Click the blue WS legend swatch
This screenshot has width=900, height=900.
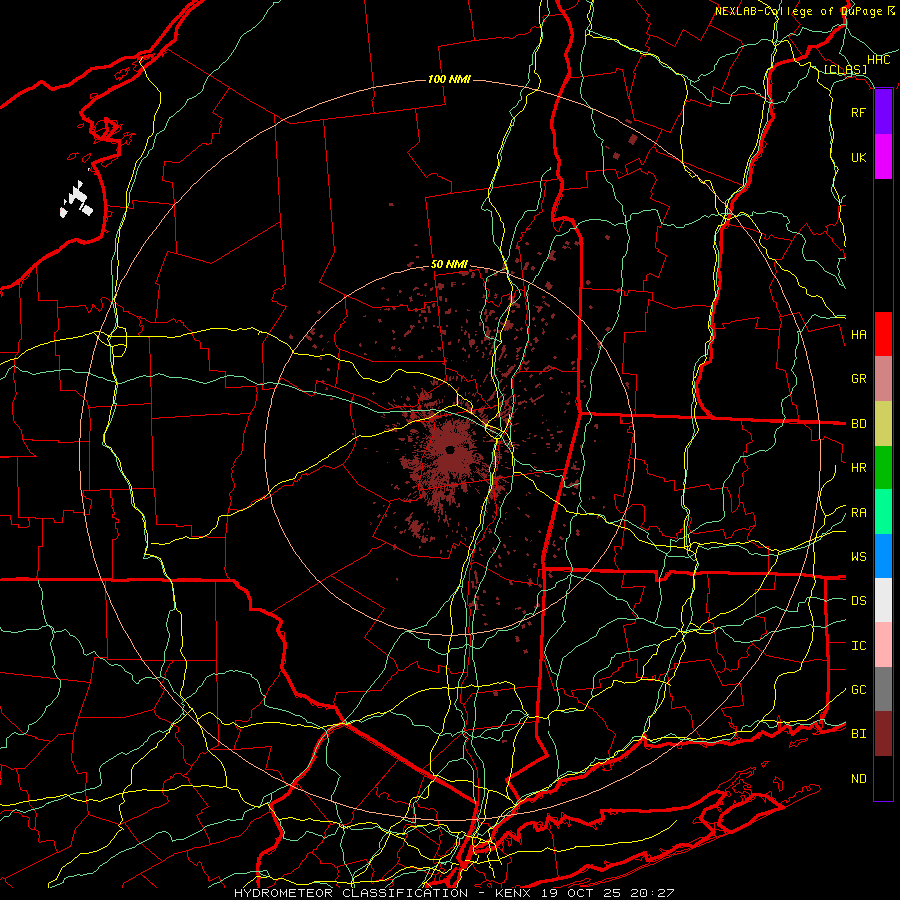(883, 556)
